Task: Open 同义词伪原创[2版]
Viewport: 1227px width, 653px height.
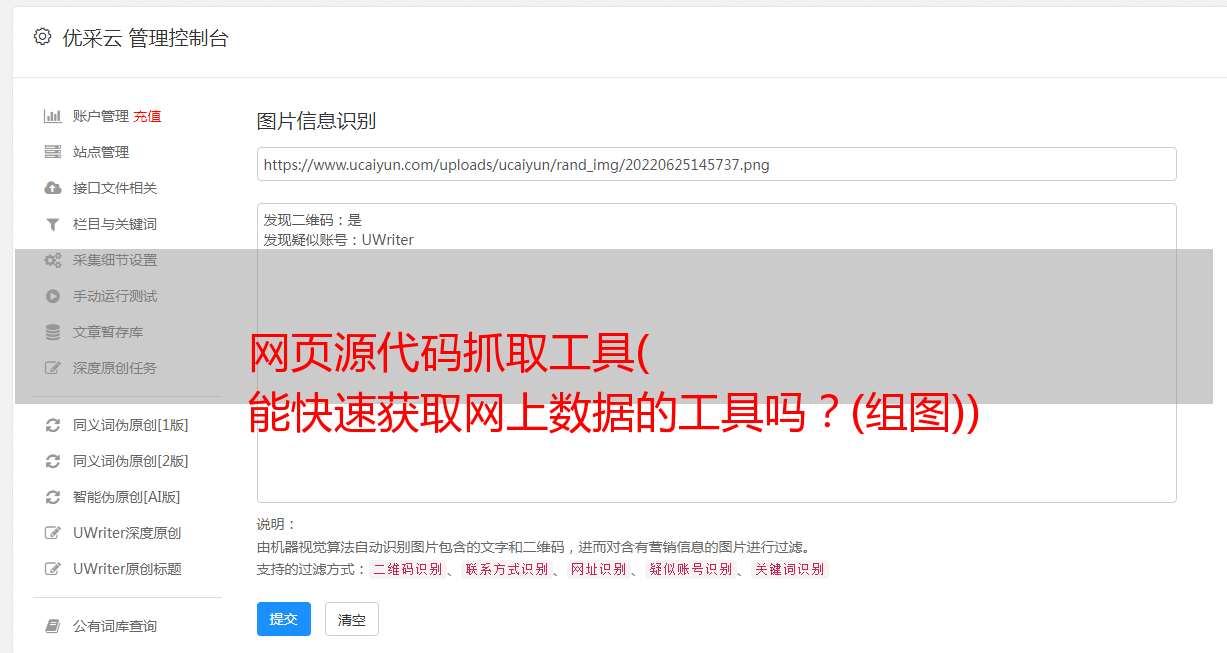Action: pos(131,461)
